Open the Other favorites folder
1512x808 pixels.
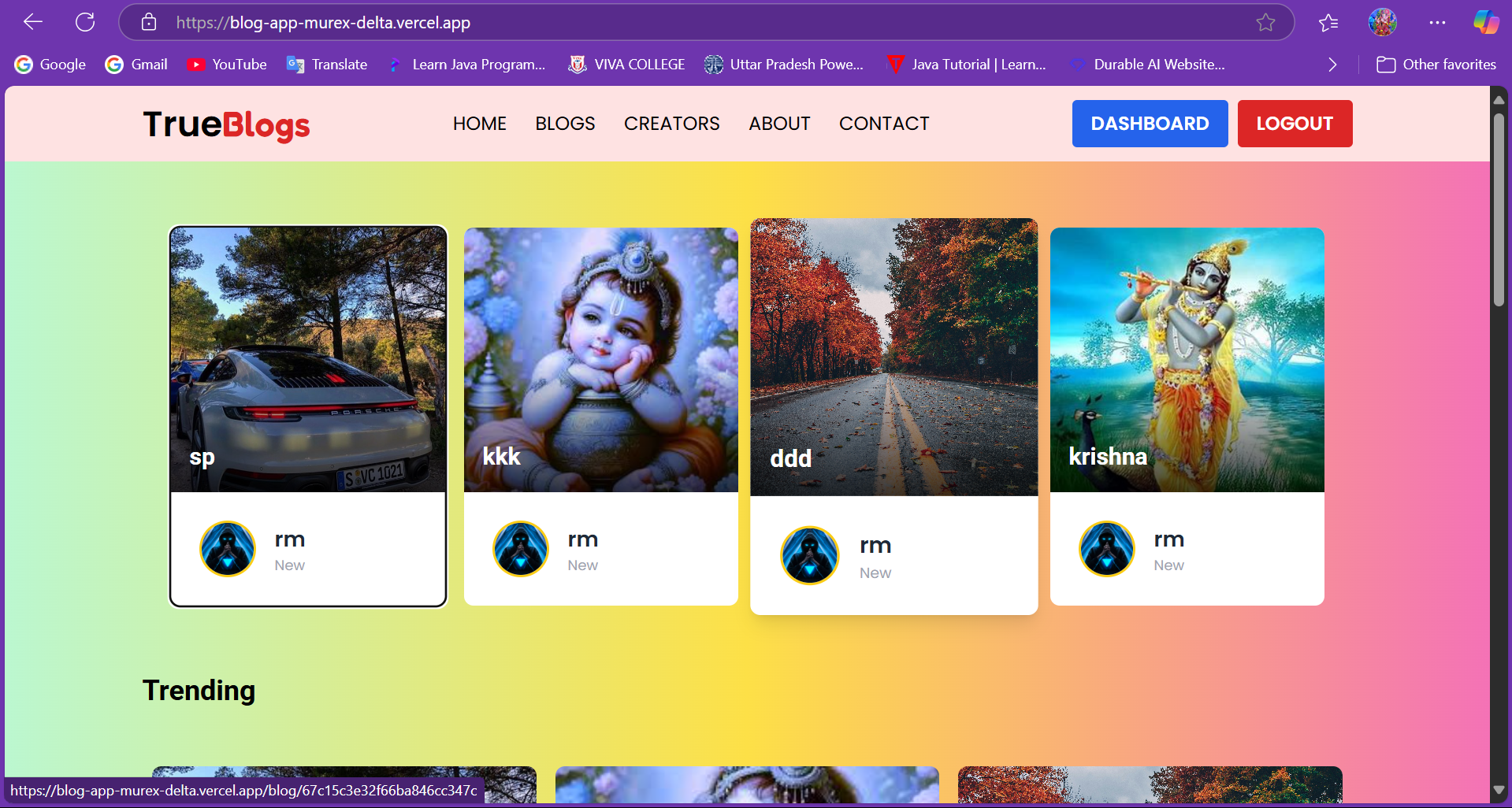[1436, 65]
